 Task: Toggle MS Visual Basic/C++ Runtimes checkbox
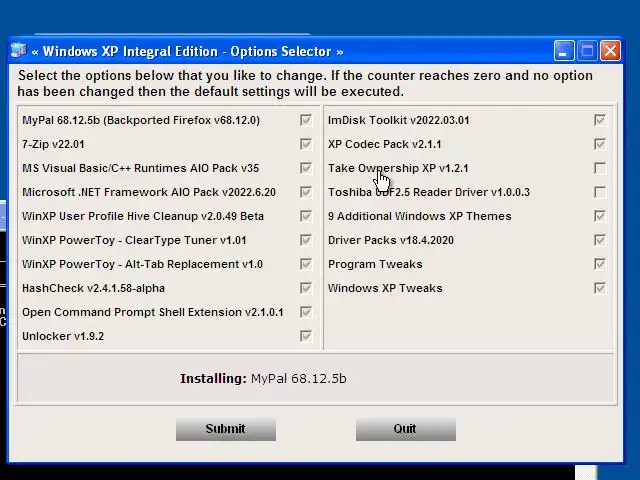click(x=306, y=168)
